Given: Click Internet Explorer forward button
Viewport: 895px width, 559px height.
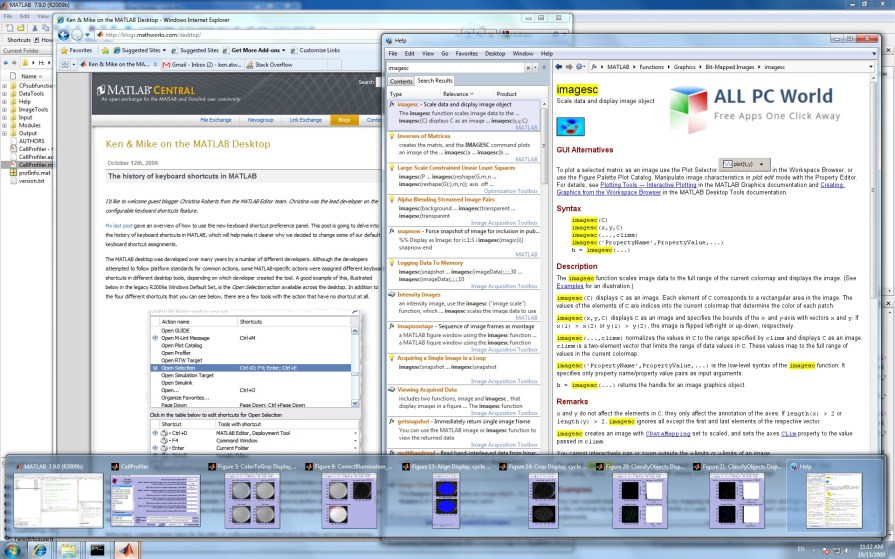Looking at the screenshot, I should click(x=77, y=35).
